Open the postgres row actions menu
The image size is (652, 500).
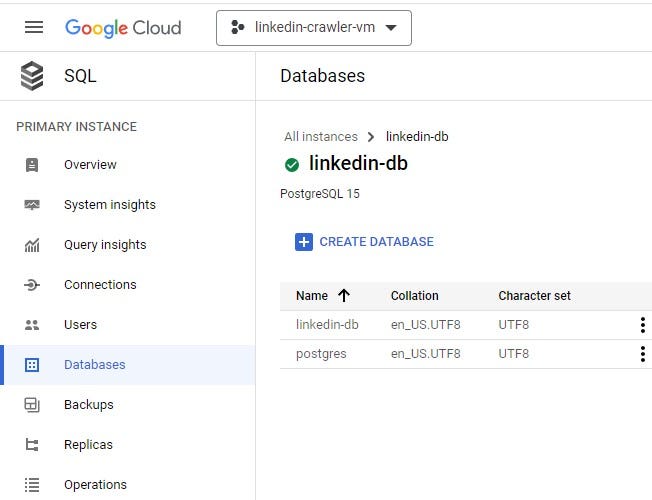(x=643, y=354)
